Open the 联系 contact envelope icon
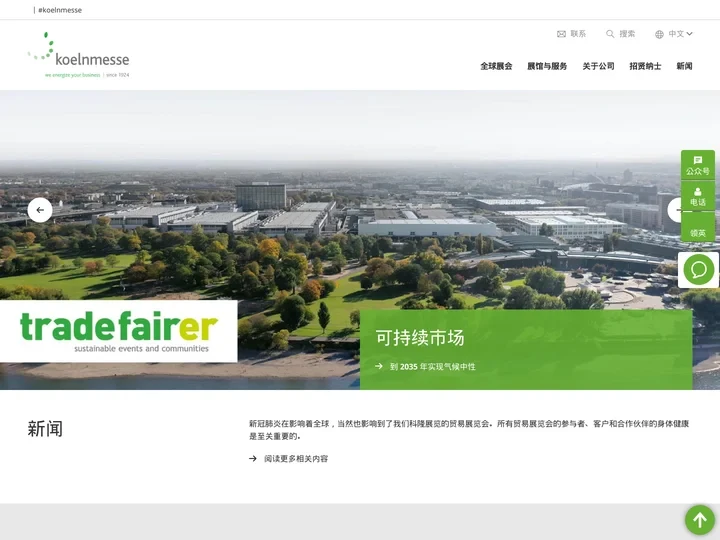 (x=561, y=34)
